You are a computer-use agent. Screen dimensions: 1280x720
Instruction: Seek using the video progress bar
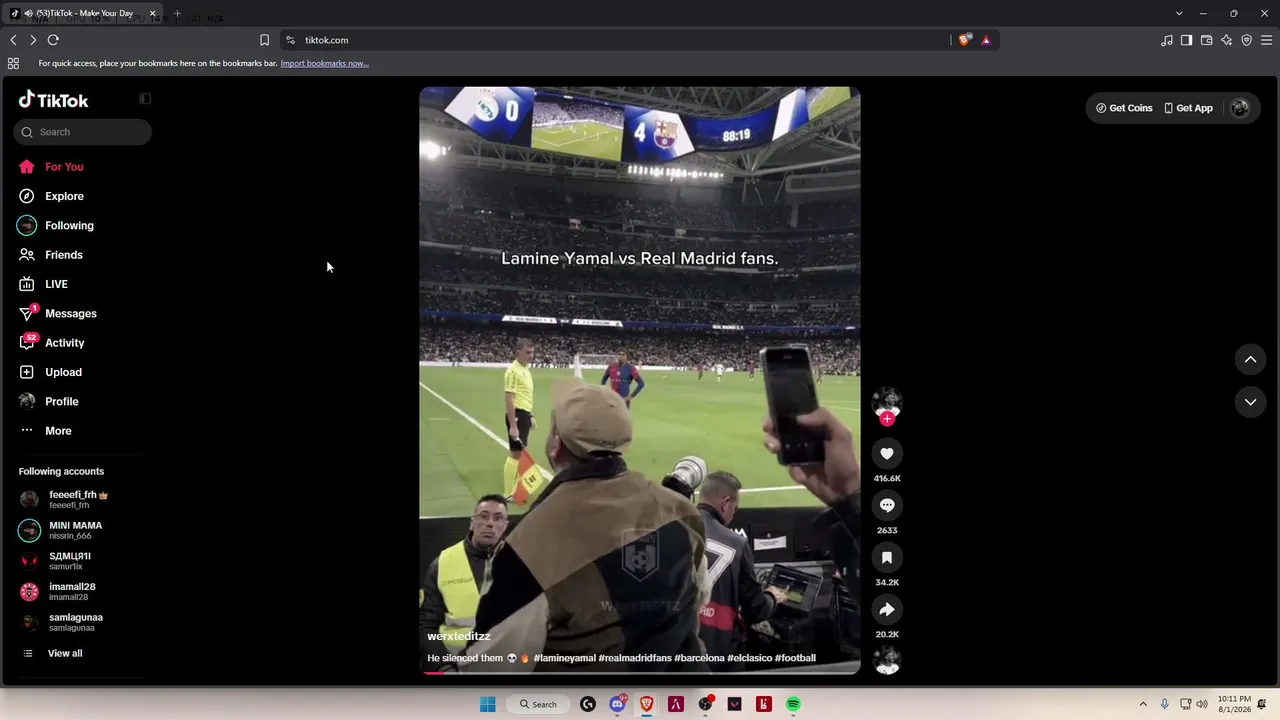(x=640, y=672)
